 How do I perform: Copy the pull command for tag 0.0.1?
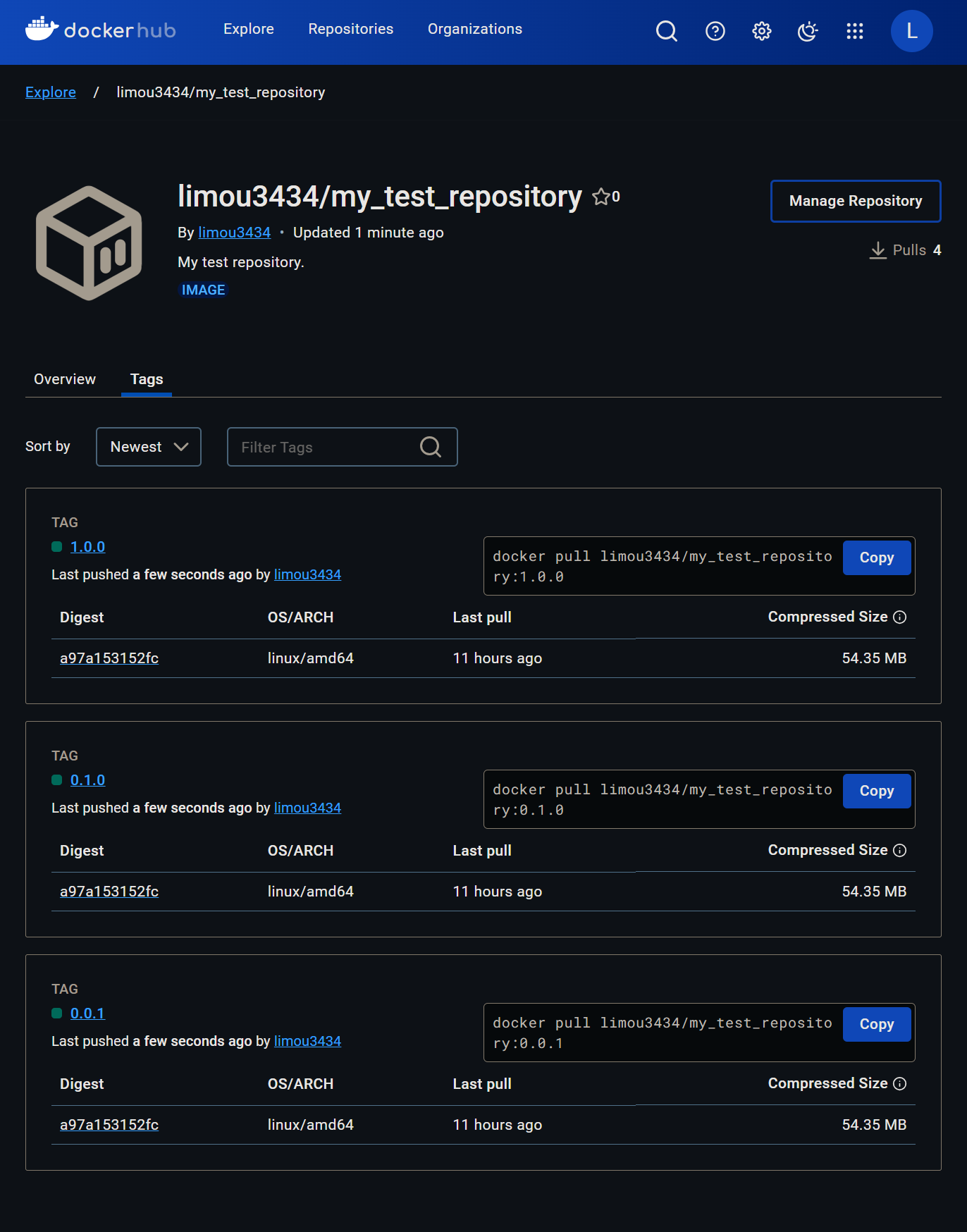[877, 1024]
